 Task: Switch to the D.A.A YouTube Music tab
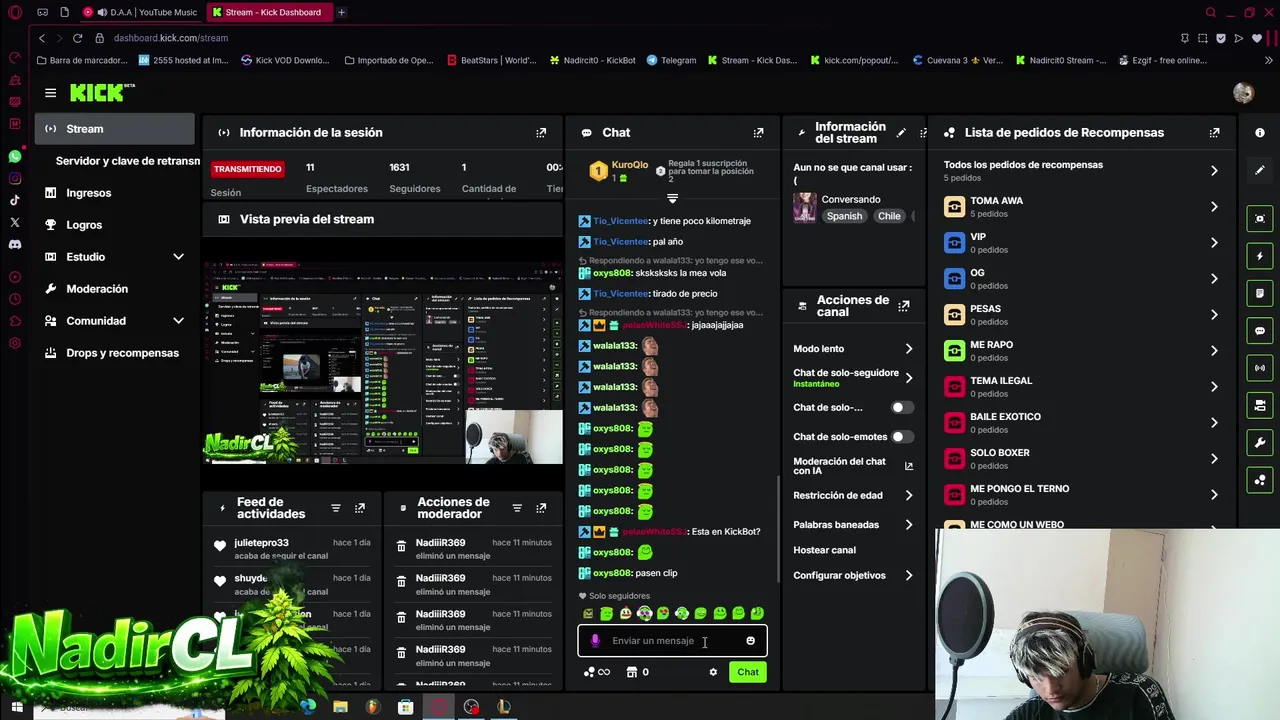coord(140,12)
